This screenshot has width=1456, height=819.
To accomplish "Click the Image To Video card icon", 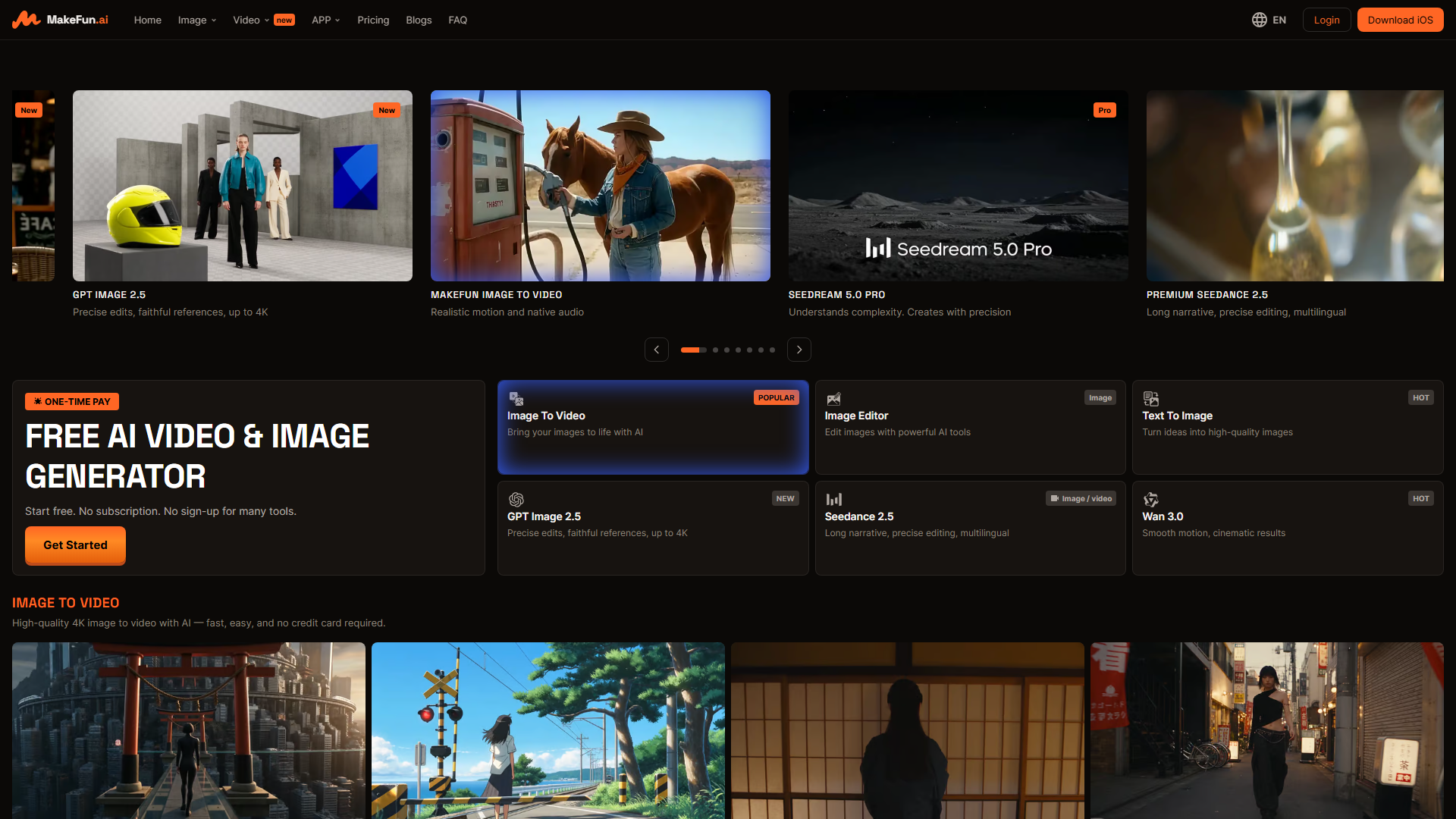I will 516,399.
